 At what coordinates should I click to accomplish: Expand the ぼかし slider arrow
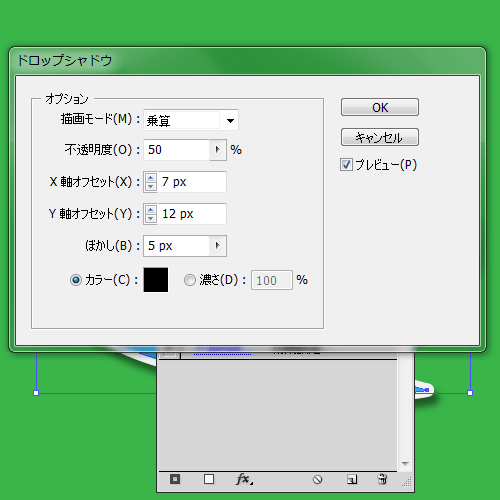click(x=218, y=246)
